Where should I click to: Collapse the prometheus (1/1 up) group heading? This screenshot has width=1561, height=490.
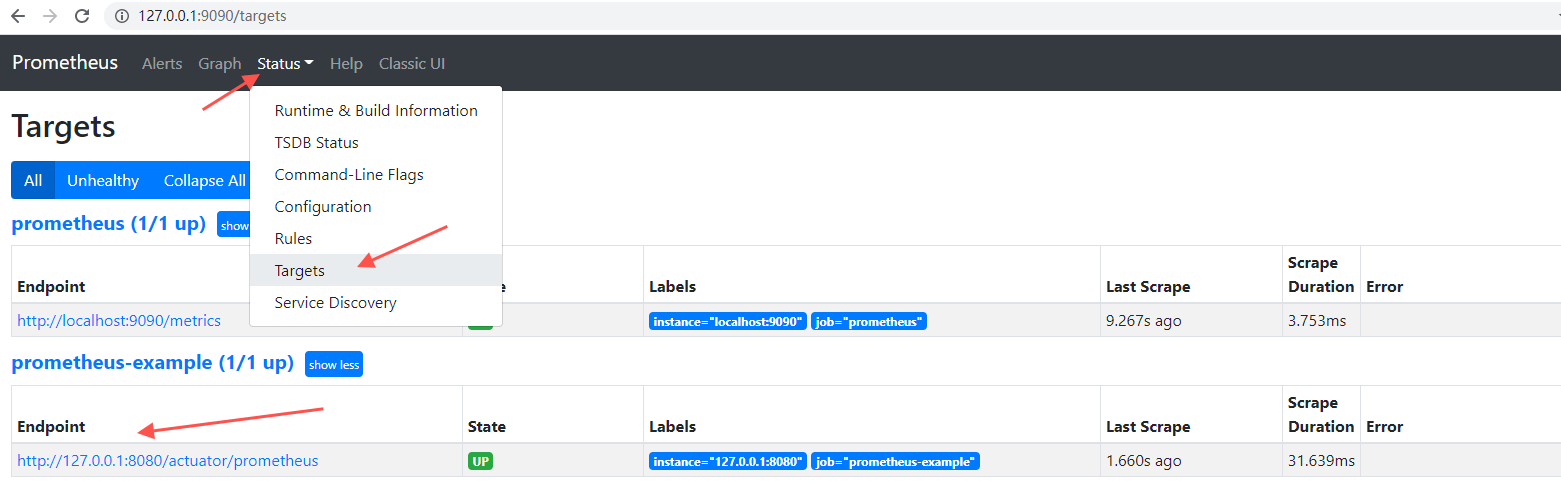coord(108,223)
